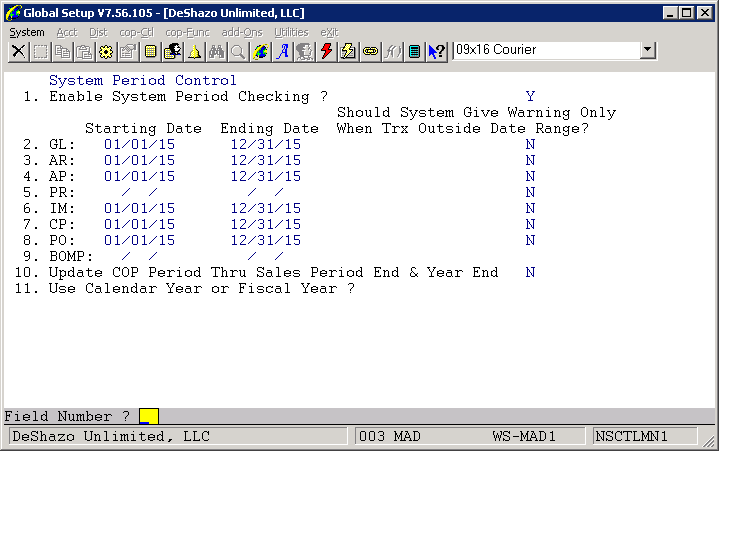This screenshot has height=541, width=738.
Task: Click the IM starting date 01/01/15
Action: (139, 209)
